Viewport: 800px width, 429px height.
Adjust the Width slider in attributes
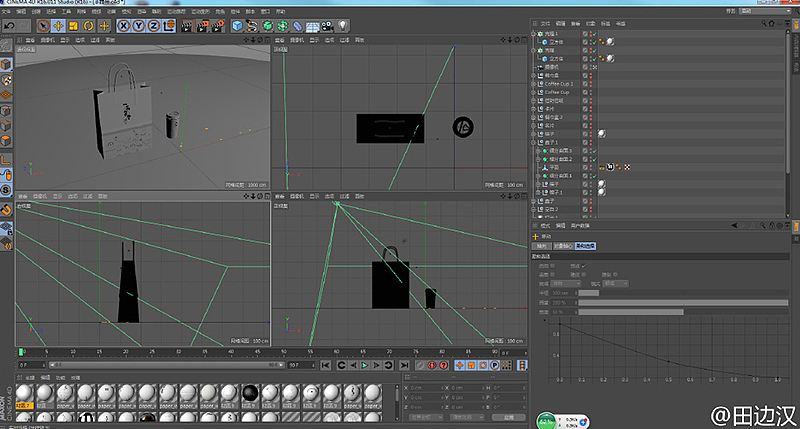[683, 312]
